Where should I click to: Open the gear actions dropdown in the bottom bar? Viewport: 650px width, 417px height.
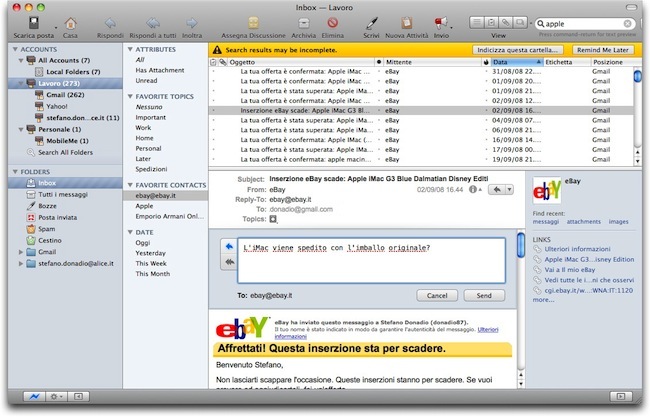(x=56, y=397)
